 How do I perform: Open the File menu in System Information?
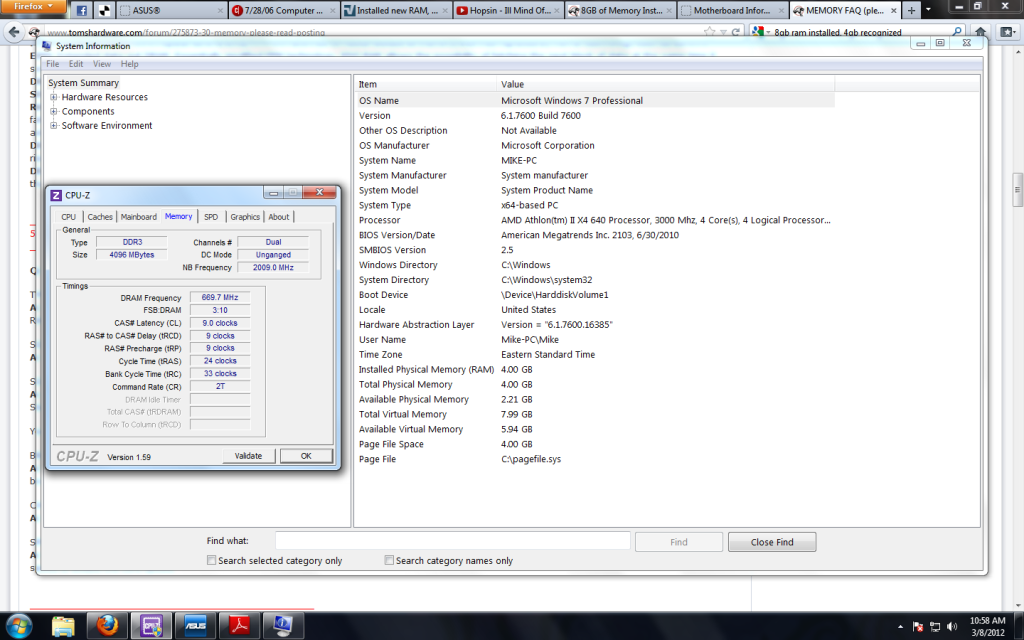53,64
